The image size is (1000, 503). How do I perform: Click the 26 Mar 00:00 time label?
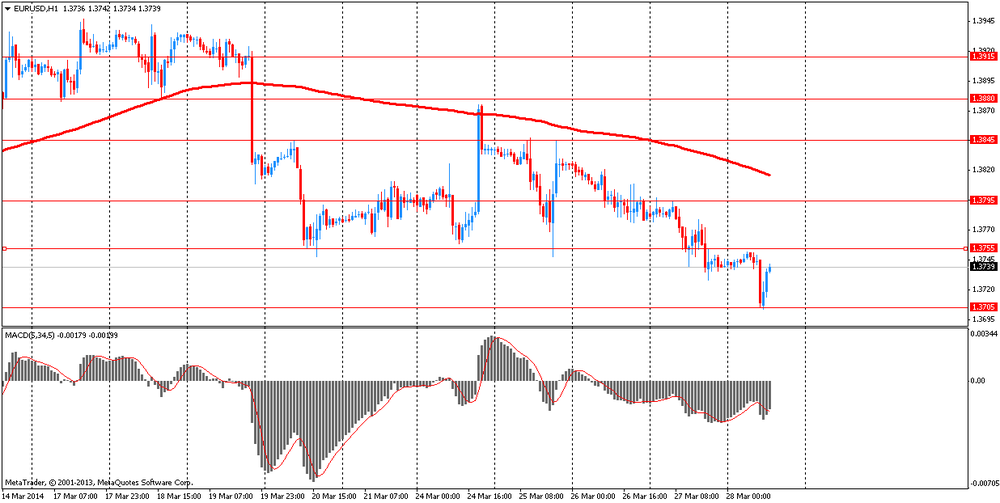(592, 495)
